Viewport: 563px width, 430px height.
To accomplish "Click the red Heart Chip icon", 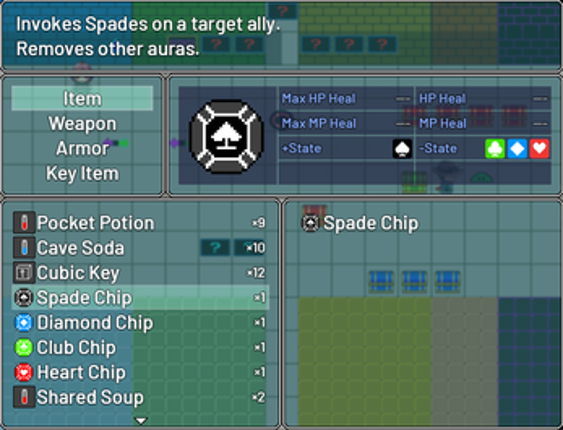I will pyautogui.click(x=24, y=372).
